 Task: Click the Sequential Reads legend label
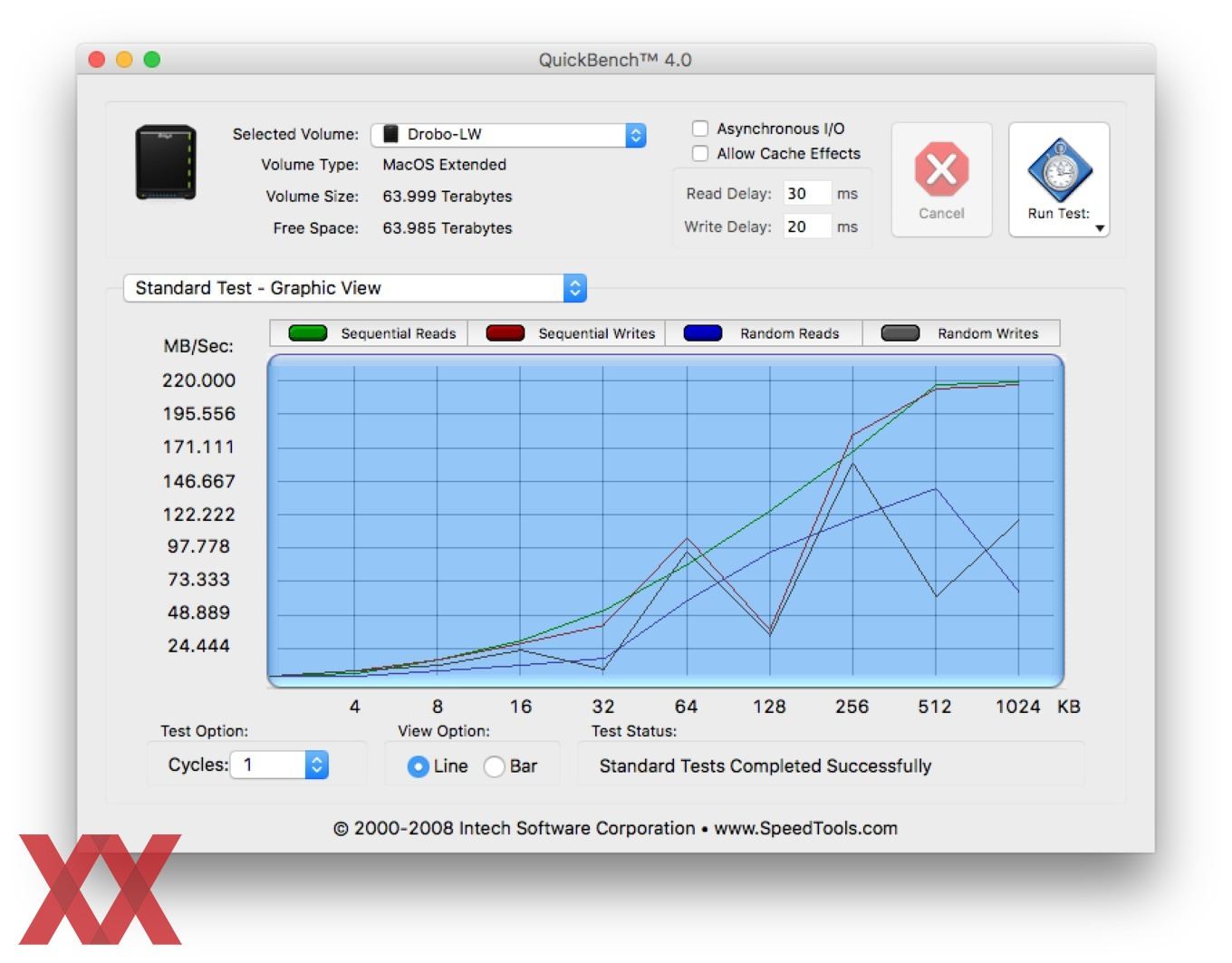click(x=399, y=333)
